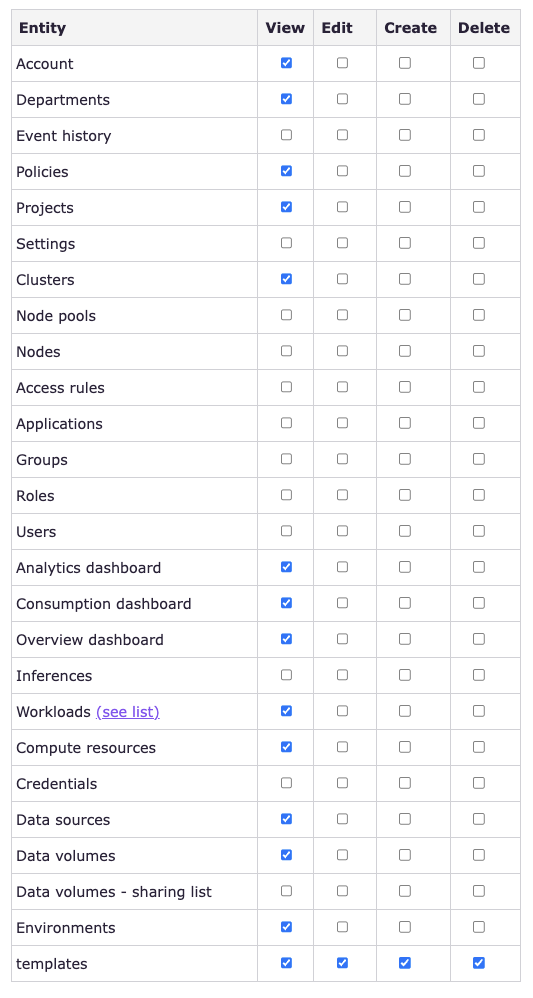Open the Workloads see list link
Viewport: 533px width, 998px height.
[x=127, y=712]
